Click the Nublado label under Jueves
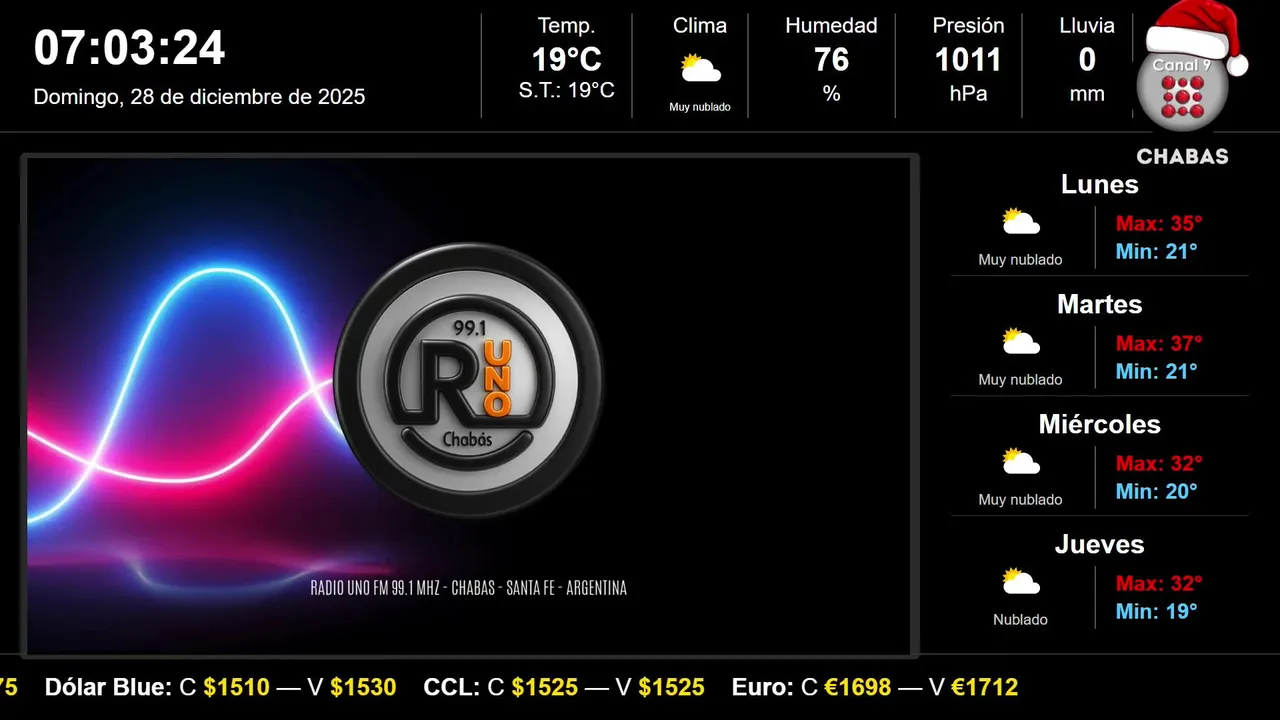Viewport: 1280px width, 720px height. (x=1021, y=619)
